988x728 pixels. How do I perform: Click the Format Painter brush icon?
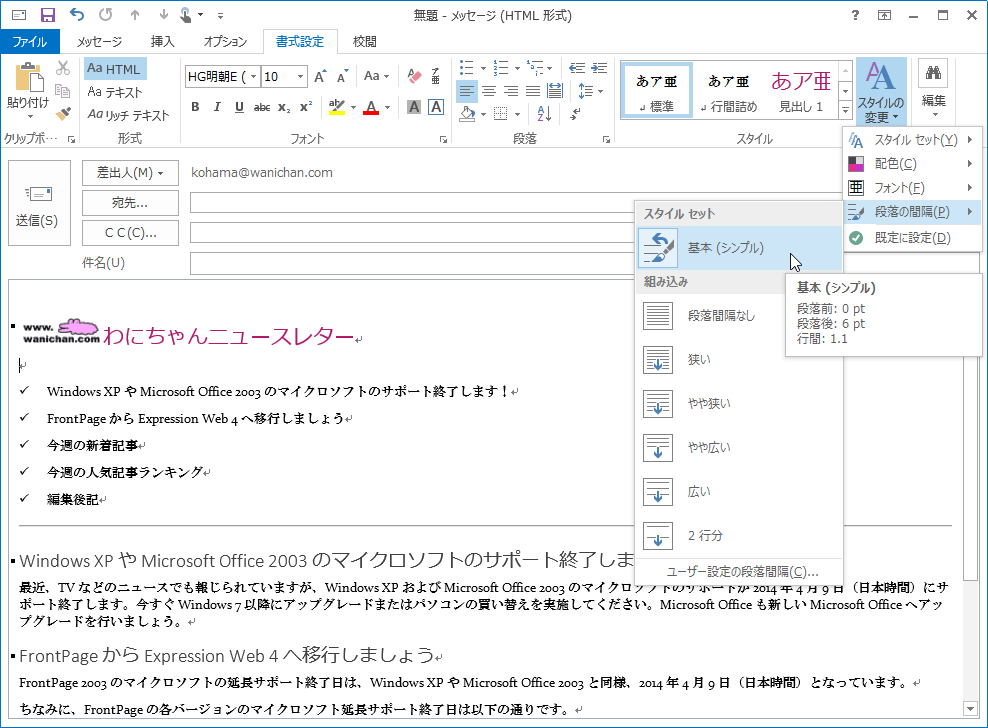click(x=63, y=113)
